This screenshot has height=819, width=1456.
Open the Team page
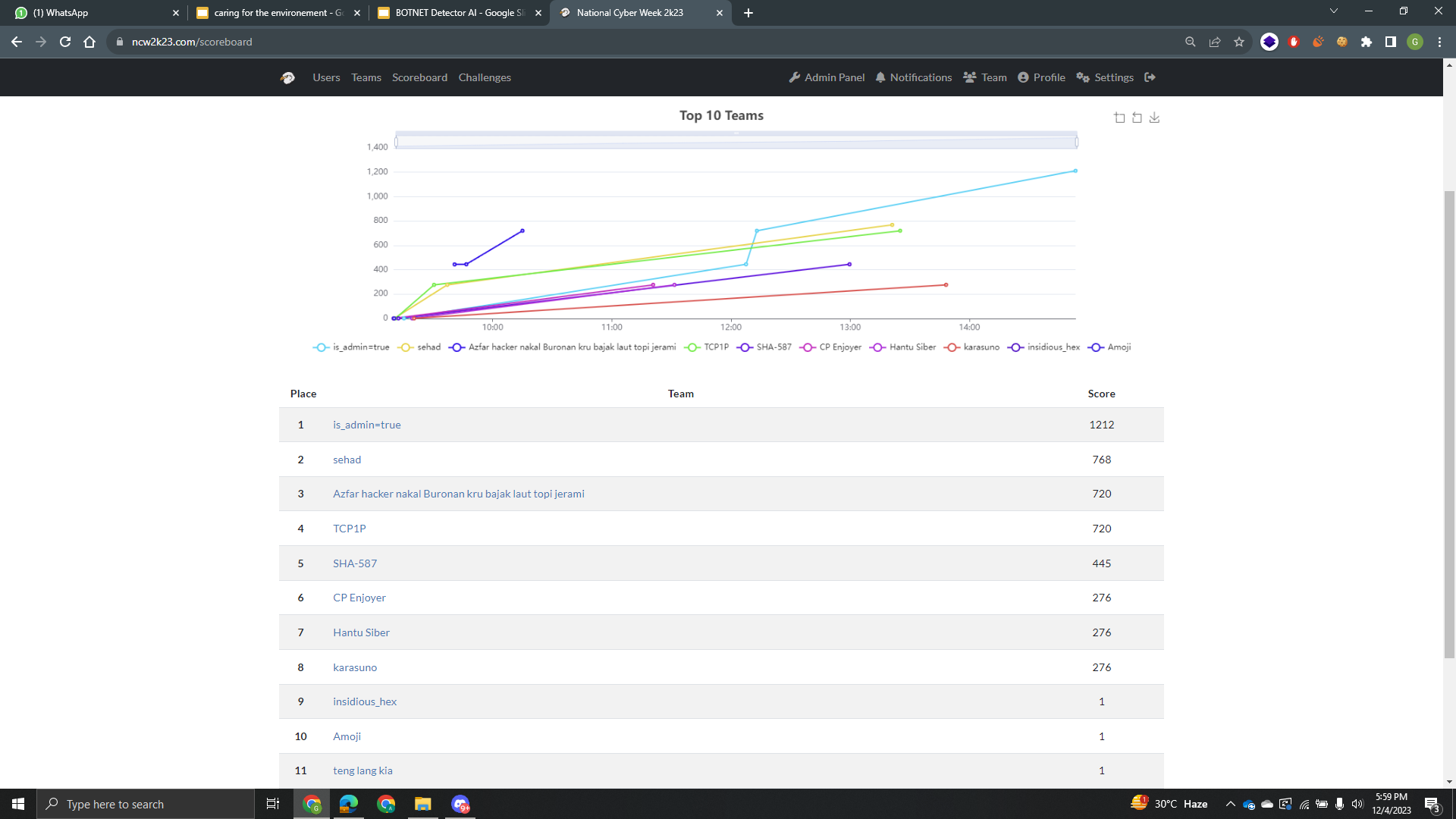coord(985,77)
